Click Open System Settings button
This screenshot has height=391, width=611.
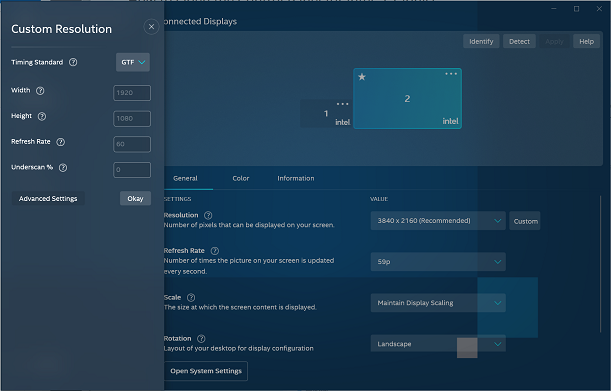pyautogui.click(x=206, y=371)
